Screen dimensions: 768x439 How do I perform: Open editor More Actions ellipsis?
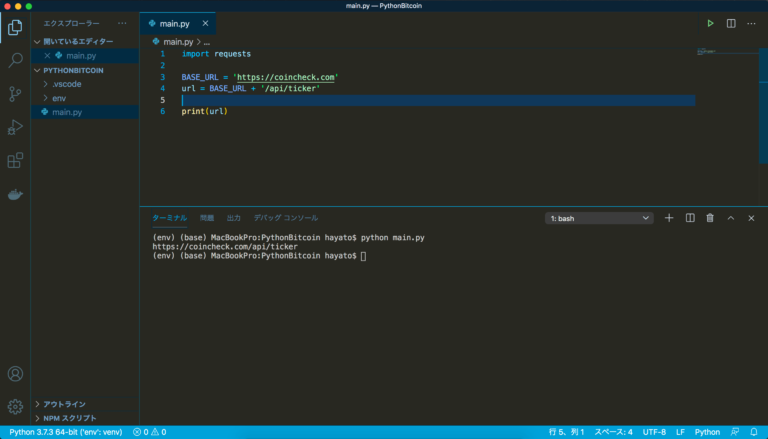click(x=751, y=24)
